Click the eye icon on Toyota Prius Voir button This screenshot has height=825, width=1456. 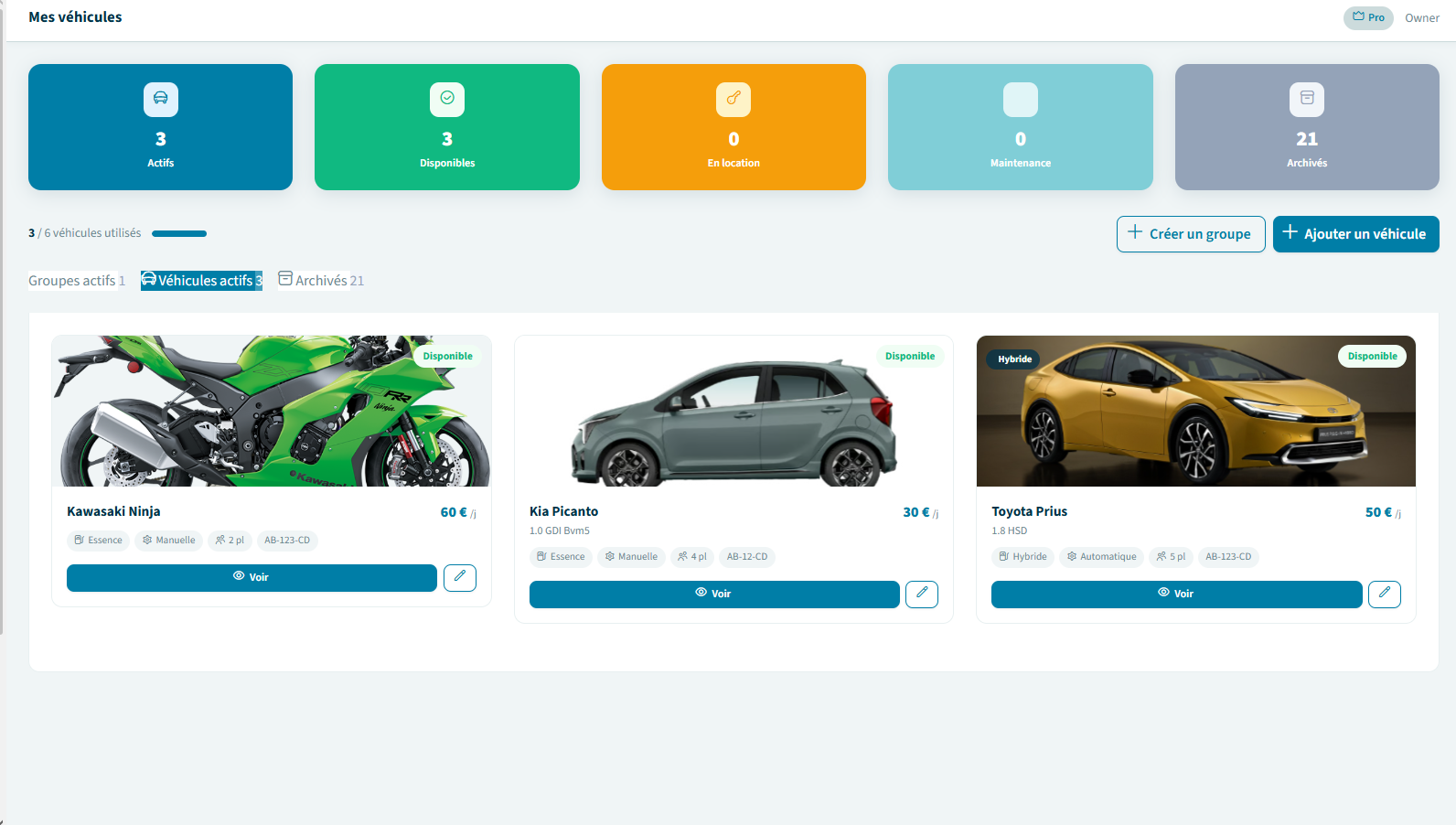click(1164, 593)
